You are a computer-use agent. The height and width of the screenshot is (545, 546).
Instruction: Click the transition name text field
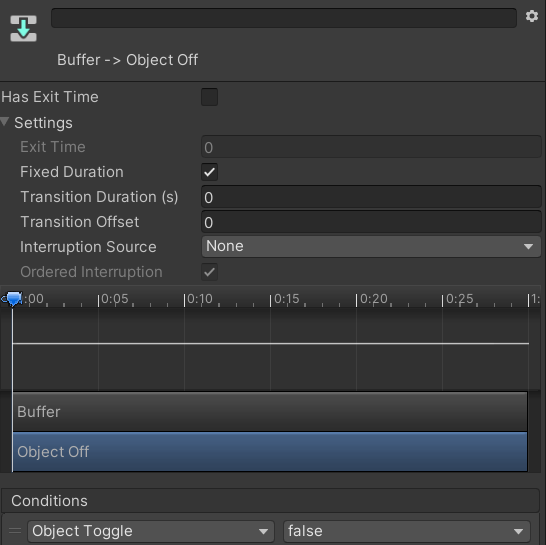point(284,18)
